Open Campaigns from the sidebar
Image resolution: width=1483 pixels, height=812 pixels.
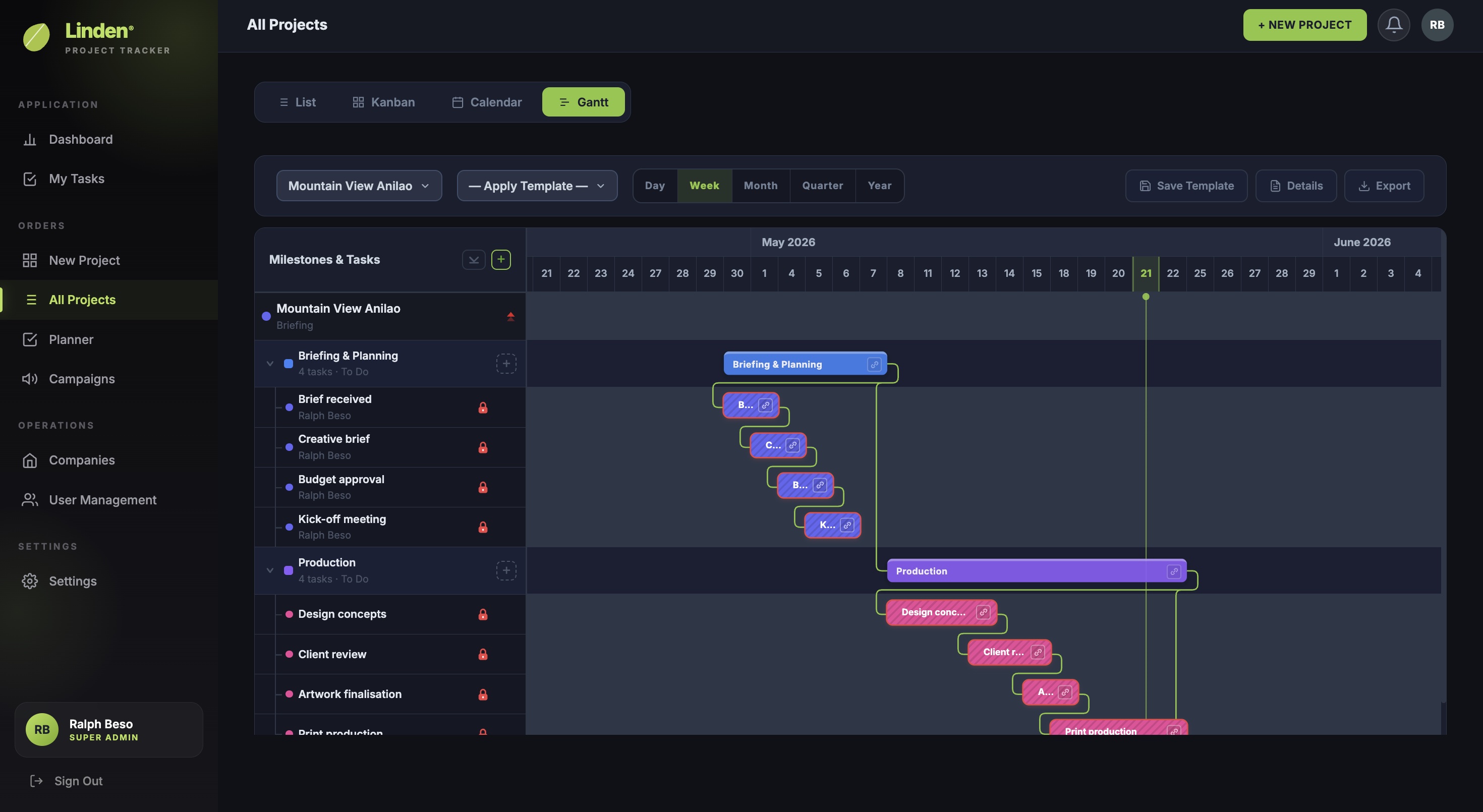click(x=109, y=379)
